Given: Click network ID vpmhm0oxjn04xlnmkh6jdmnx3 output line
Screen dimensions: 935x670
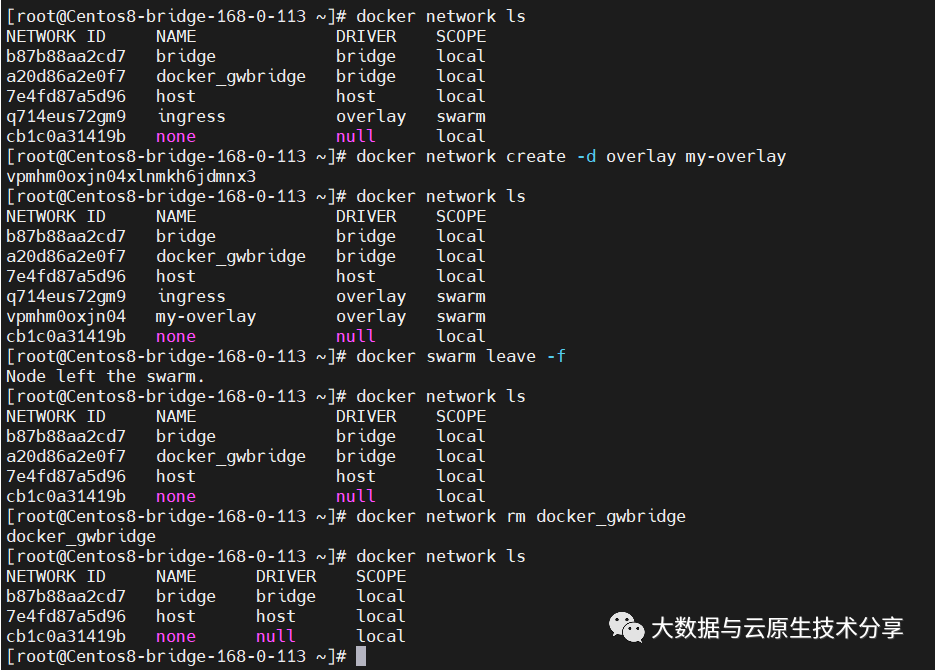Looking at the screenshot, I should click(131, 176).
